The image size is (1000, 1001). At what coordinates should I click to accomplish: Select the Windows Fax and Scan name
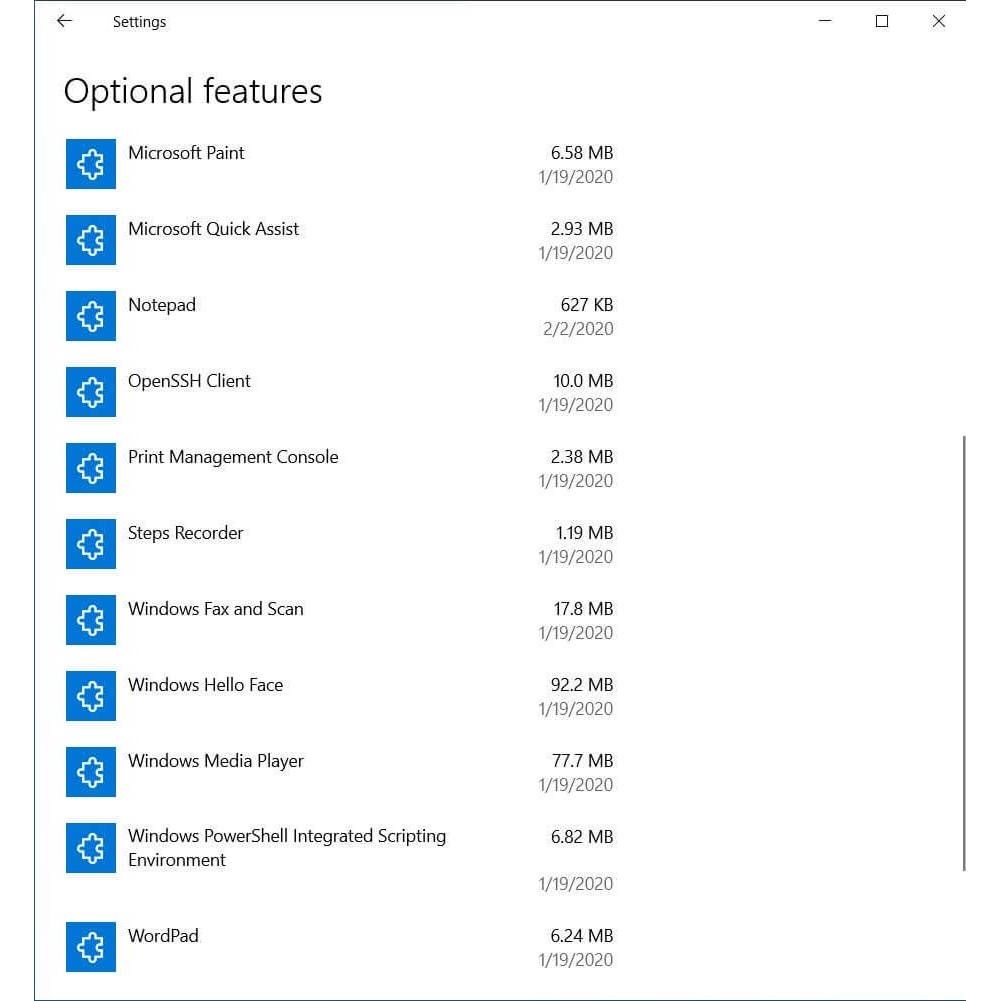pyautogui.click(x=215, y=609)
